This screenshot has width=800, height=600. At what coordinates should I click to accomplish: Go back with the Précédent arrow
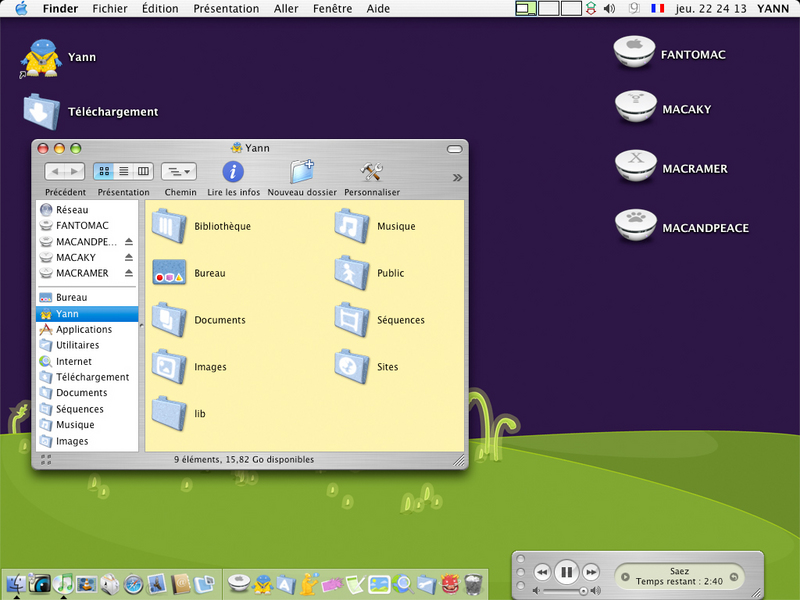coord(55,171)
